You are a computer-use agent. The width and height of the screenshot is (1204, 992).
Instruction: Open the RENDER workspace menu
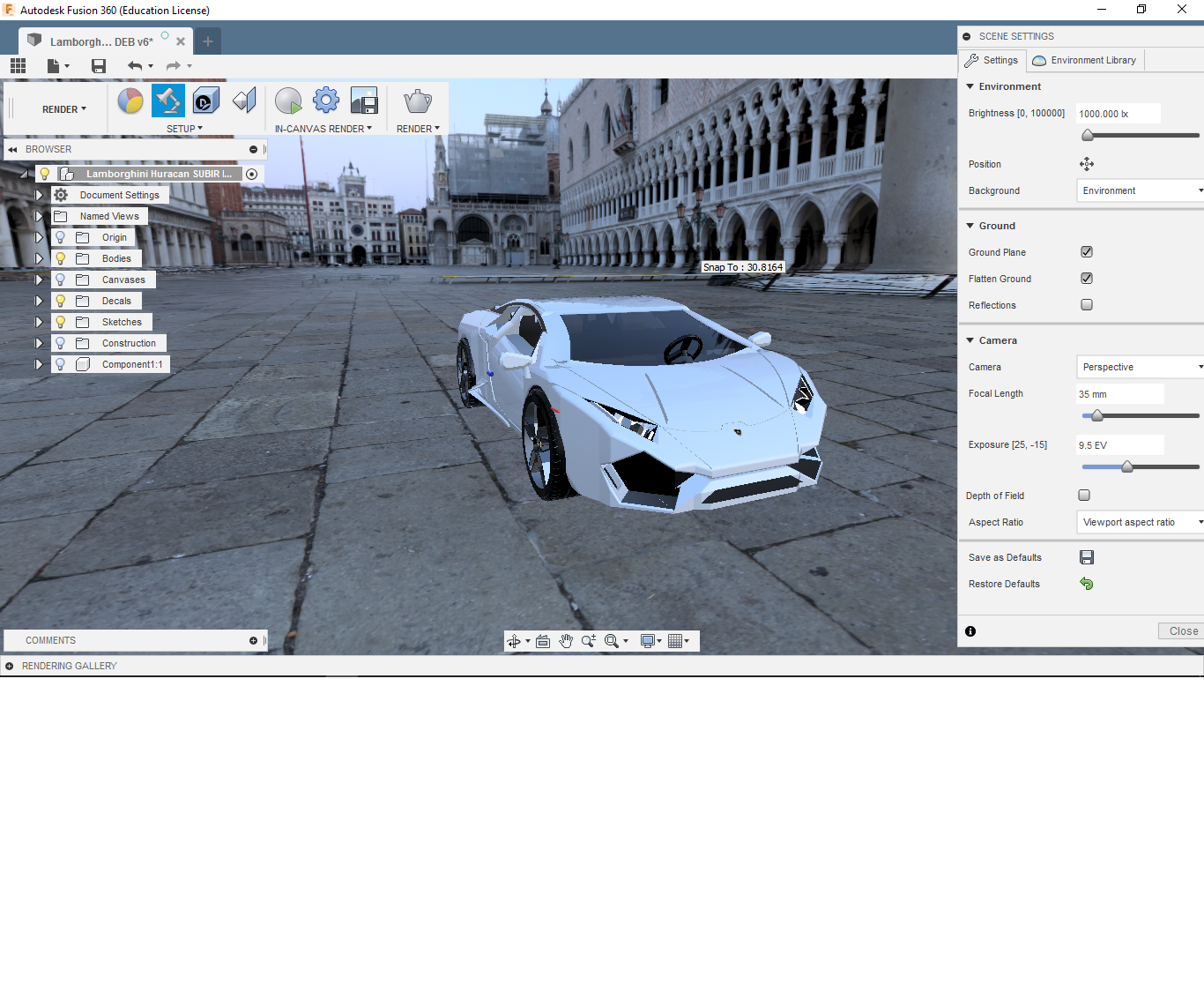(59, 108)
